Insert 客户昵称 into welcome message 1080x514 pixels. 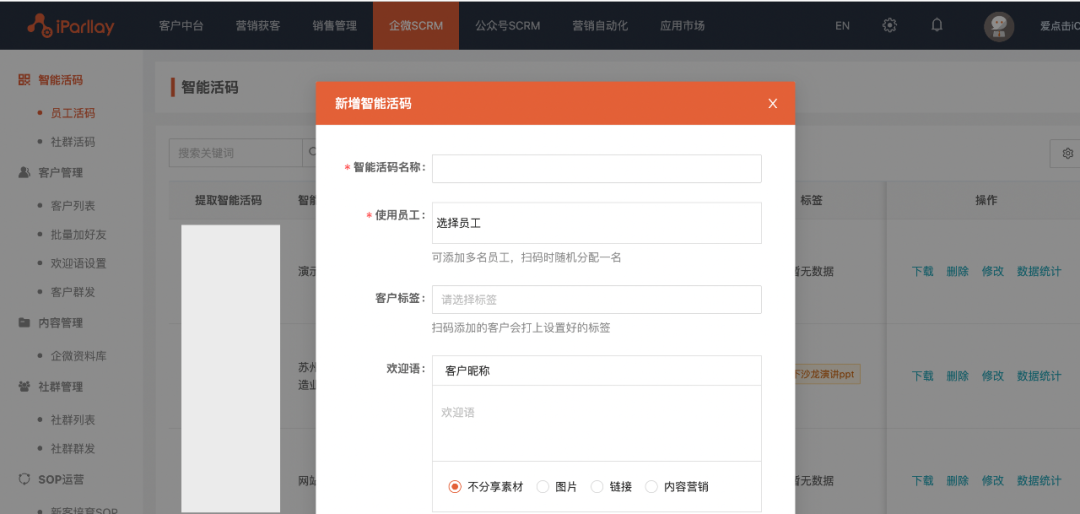[468, 371]
